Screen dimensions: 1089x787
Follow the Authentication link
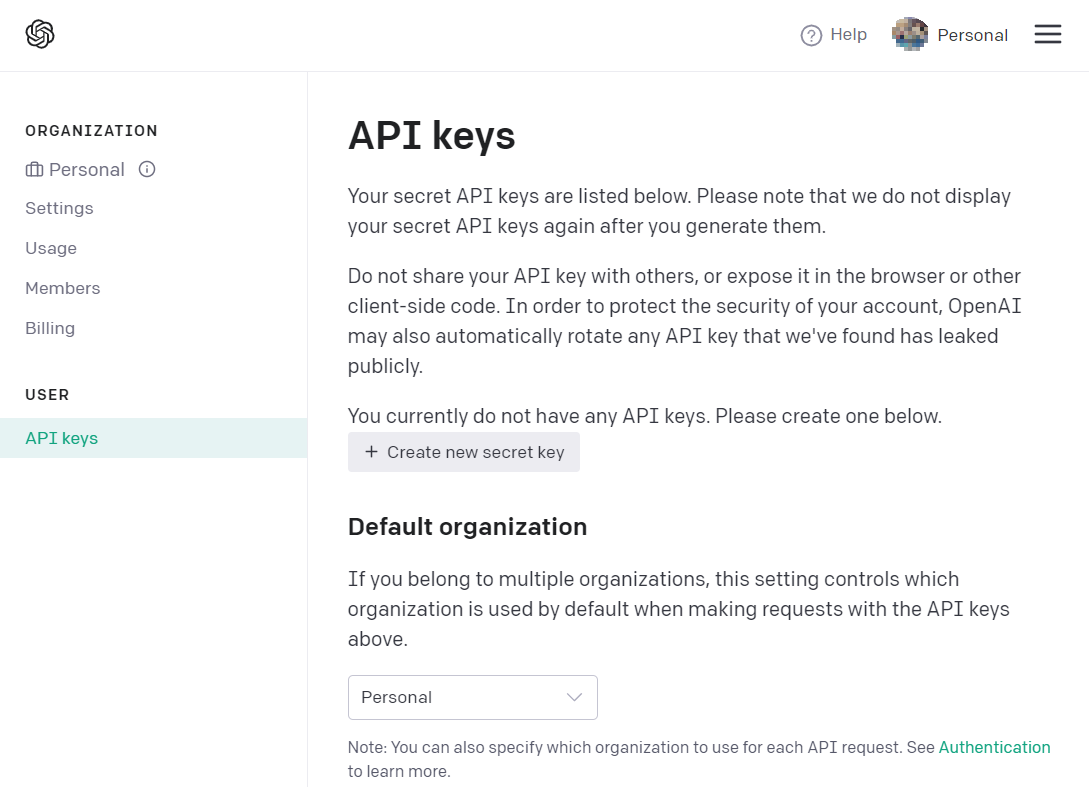tap(995, 747)
